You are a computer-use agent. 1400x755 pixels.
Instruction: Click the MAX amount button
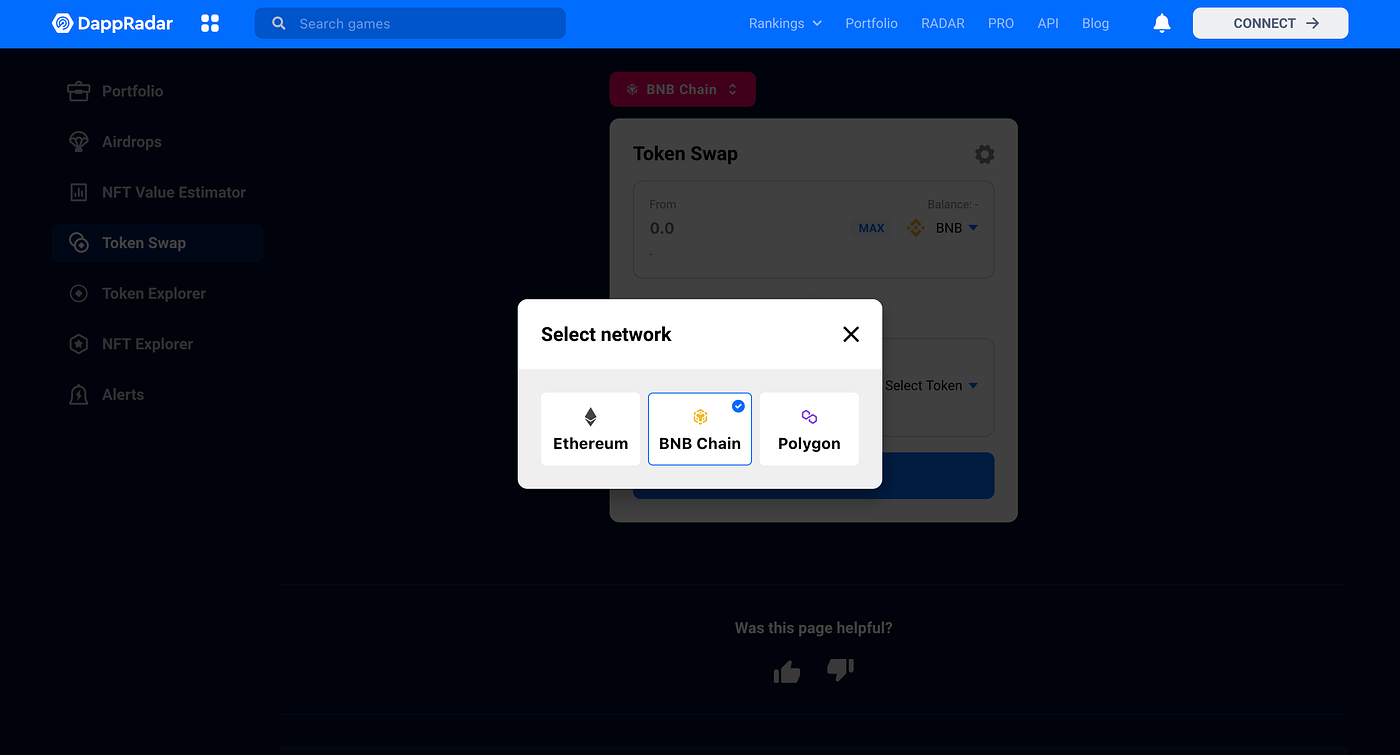click(x=871, y=228)
